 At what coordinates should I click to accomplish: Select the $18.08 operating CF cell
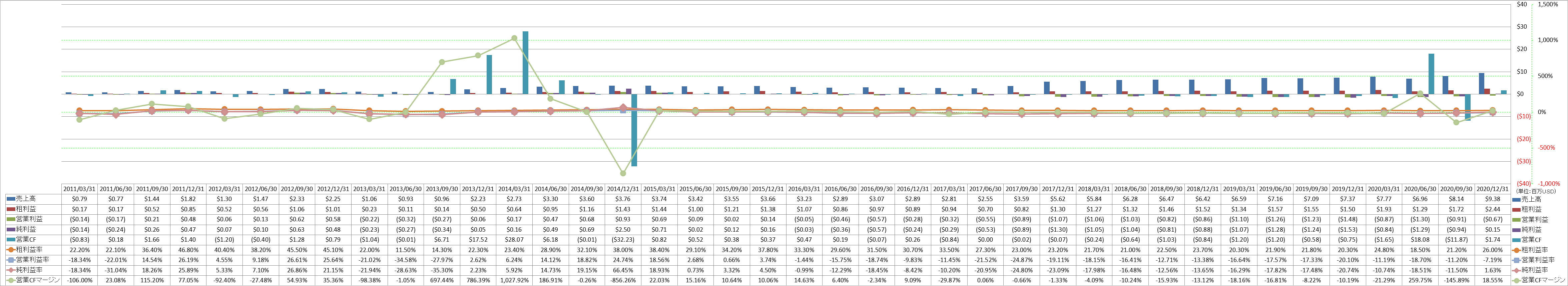tap(1420, 240)
